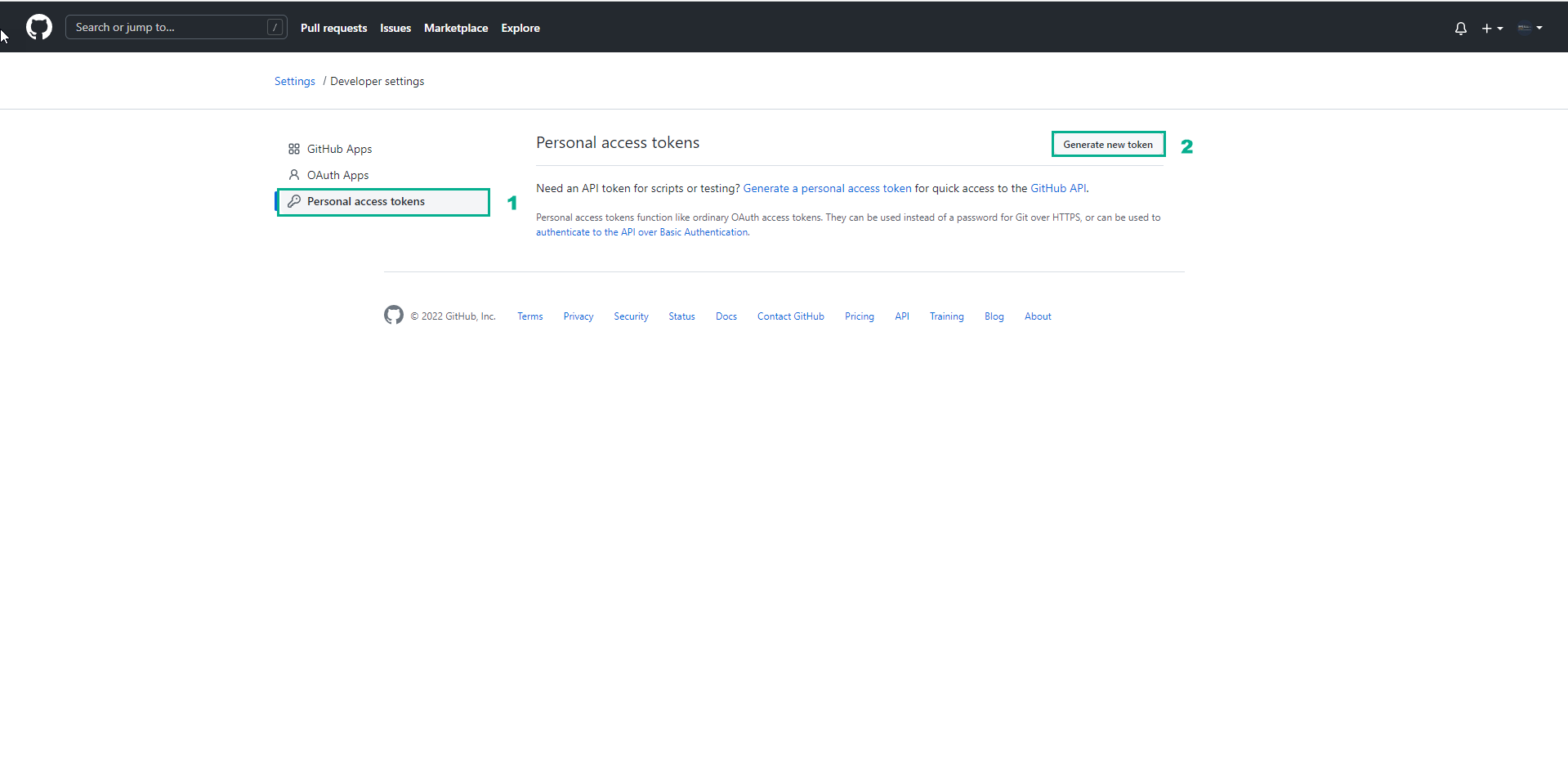Open the plus create-new dropdown

(x=1492, y=28)
